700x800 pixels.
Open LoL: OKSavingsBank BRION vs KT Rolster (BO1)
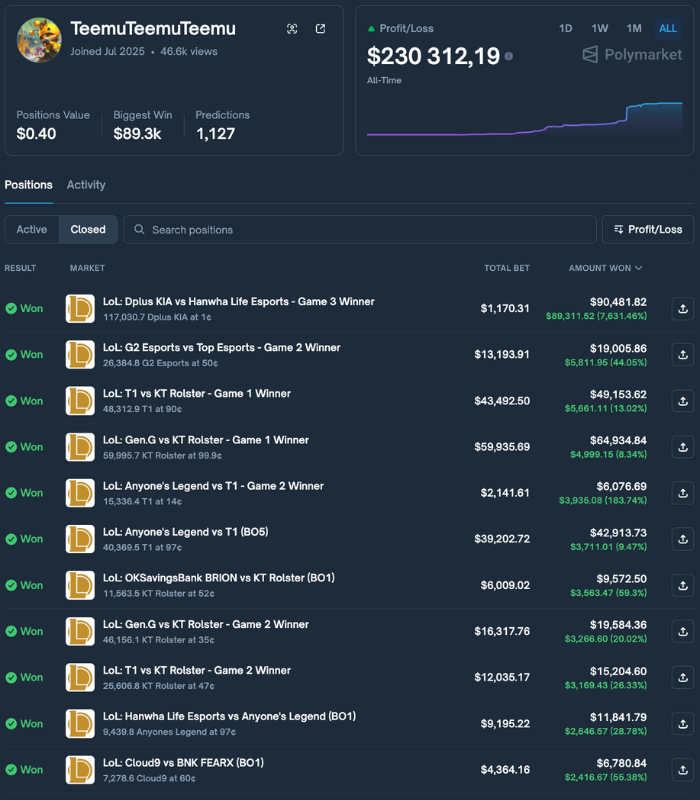219,578
